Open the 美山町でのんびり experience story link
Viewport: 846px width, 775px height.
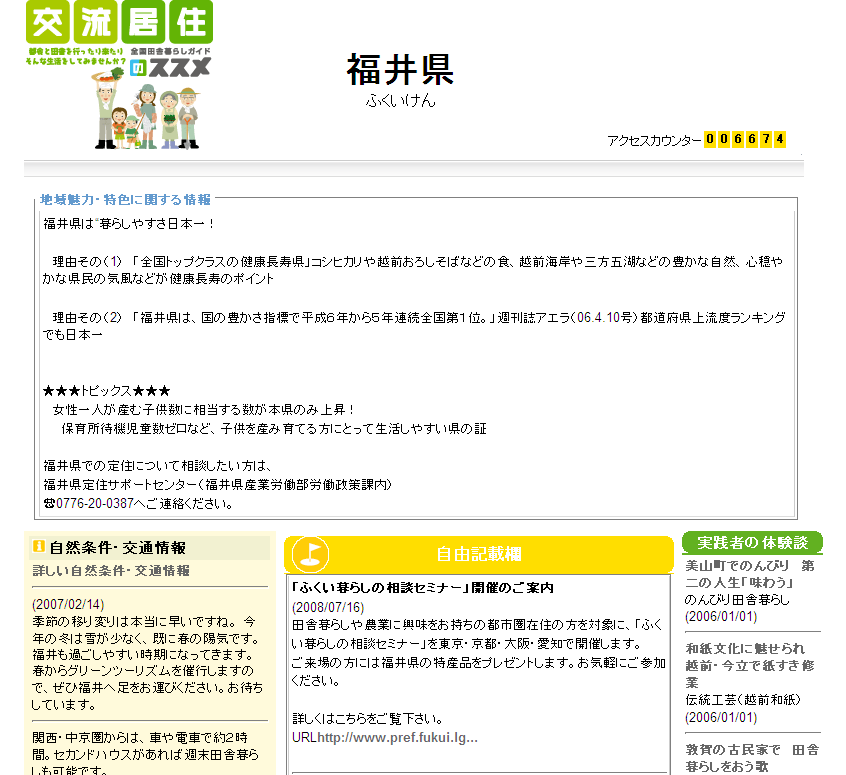click(x=750, y=574)
